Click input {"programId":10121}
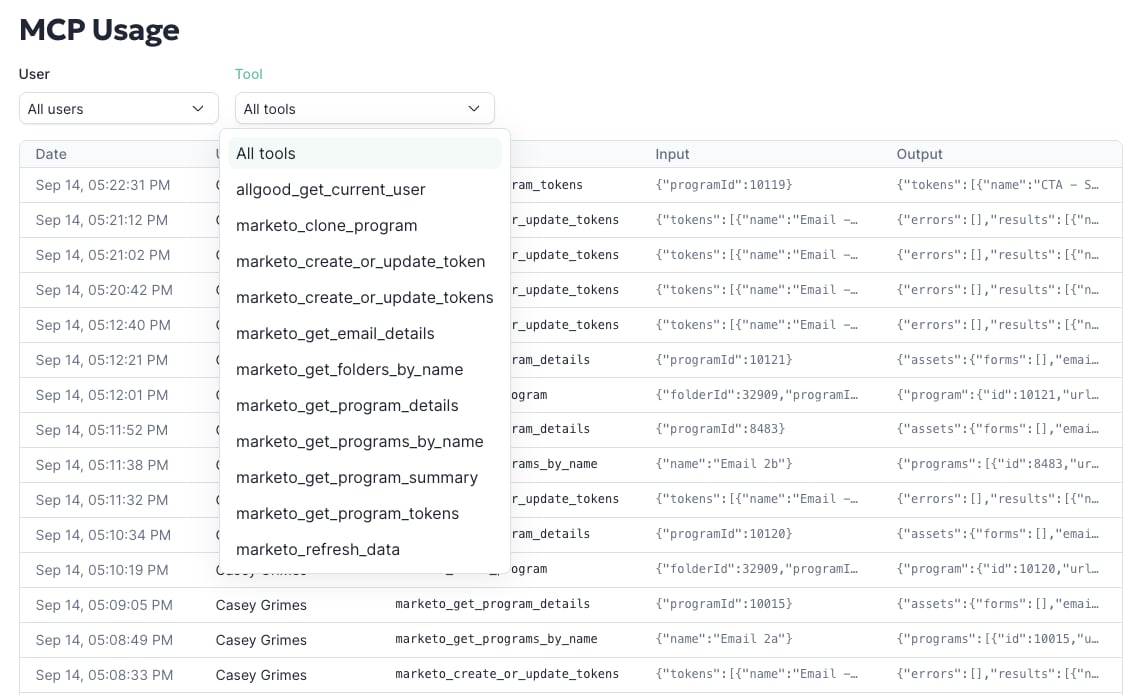Screen dimensions: 1148x695 724,360
